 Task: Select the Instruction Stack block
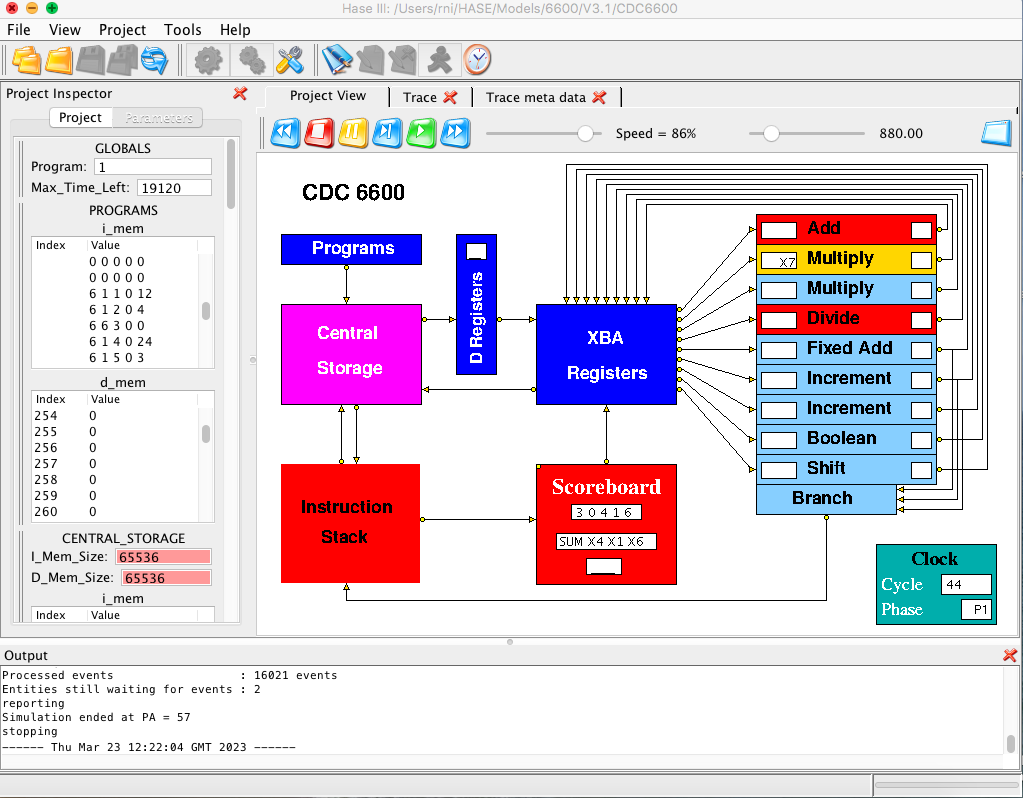(x=350, y=523)
